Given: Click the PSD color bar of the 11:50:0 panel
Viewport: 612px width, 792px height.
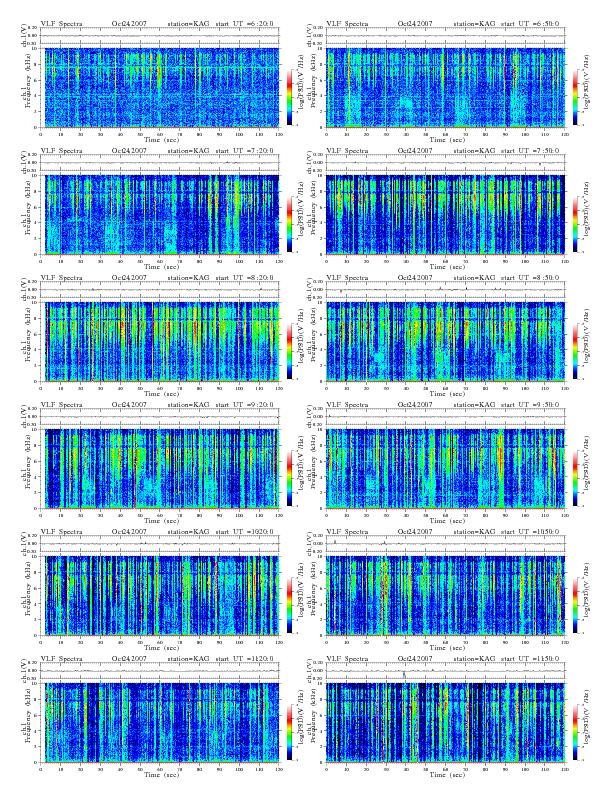Looking at the screenshot, I should [575, 732].
